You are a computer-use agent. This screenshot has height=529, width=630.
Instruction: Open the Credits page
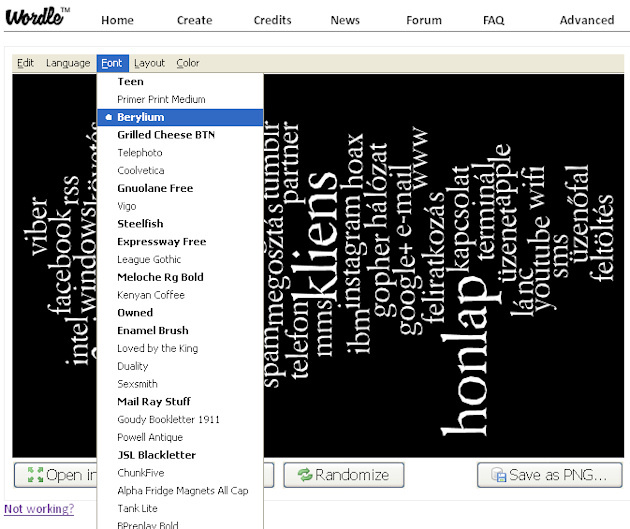pyautogui.click(x=272, y=20)
